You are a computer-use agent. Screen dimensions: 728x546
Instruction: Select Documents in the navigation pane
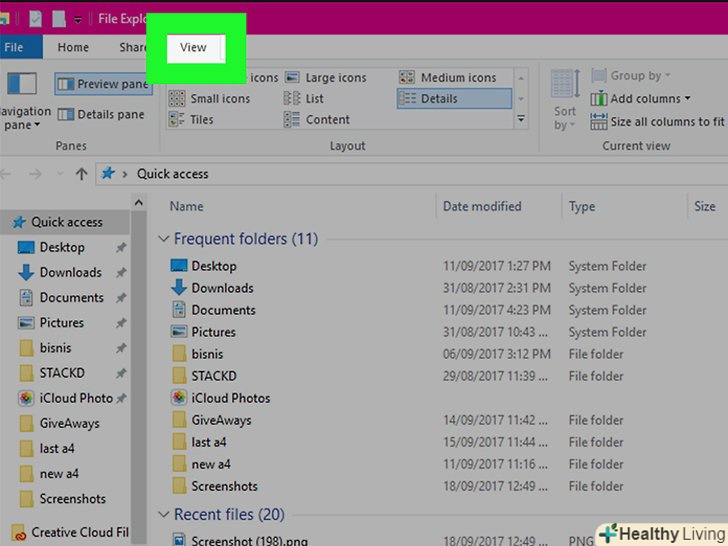[x=71, y=297]
